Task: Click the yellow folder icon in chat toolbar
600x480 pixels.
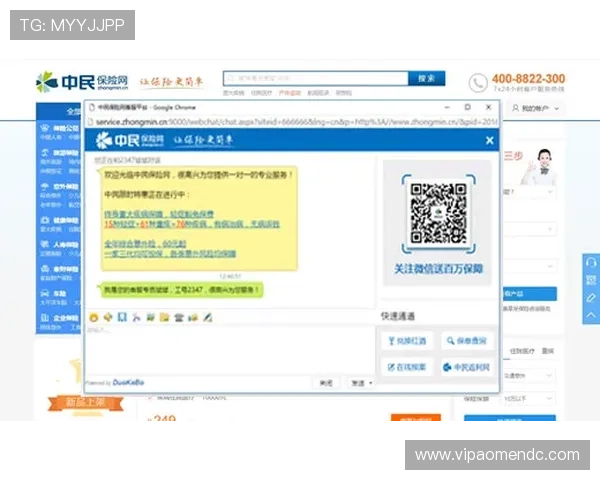Action: click(165, 317)
